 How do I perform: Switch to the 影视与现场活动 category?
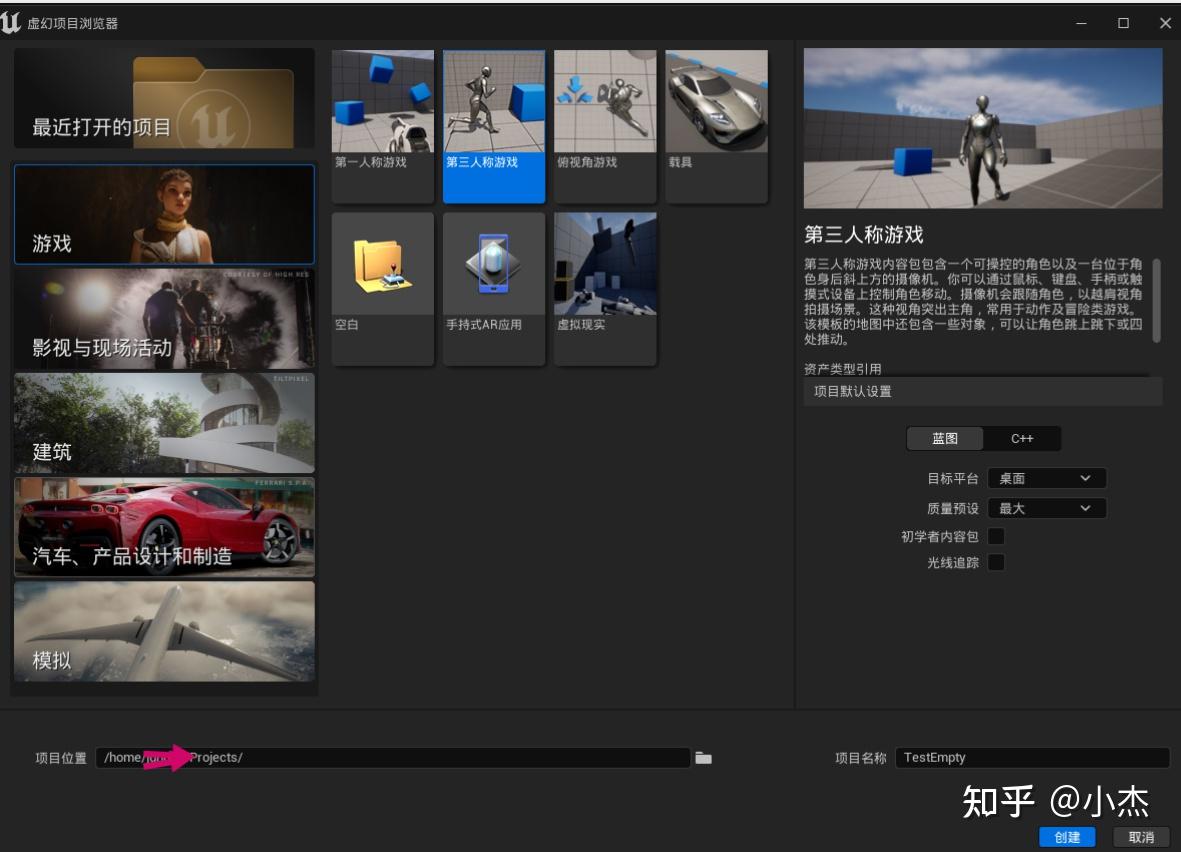pos(163,317)
